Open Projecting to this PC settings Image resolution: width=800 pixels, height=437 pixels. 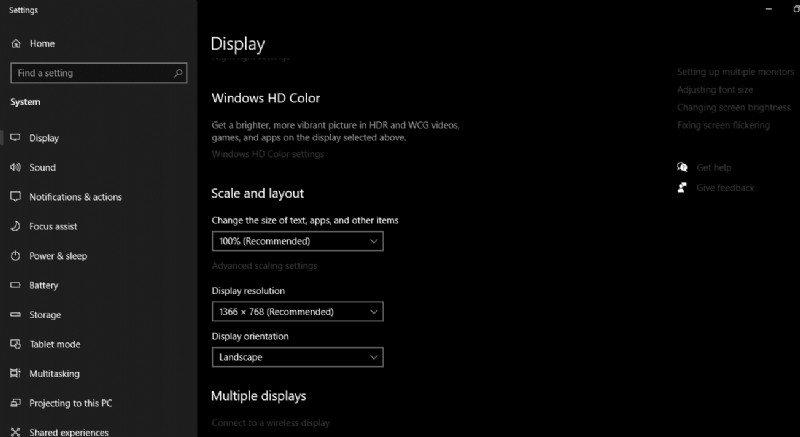[70, 403]
